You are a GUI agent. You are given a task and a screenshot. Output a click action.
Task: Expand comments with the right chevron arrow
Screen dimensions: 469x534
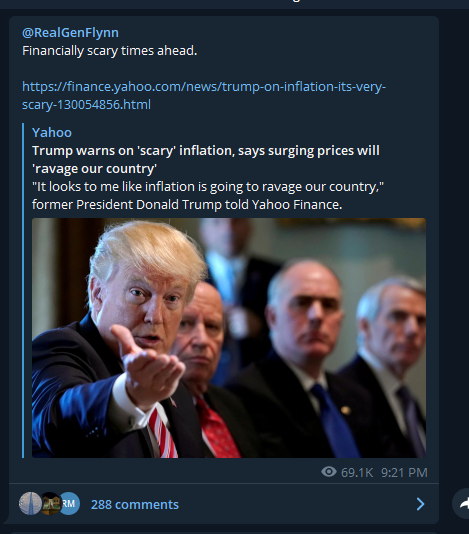click(421, 504)
